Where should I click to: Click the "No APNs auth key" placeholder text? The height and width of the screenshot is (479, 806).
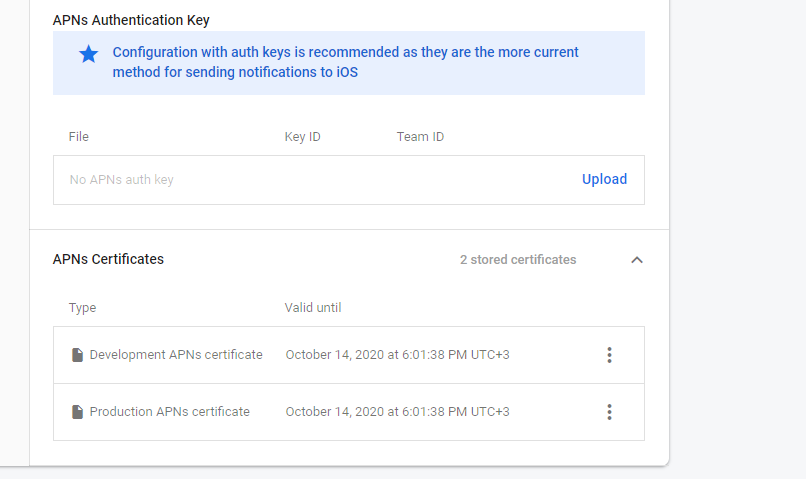[121, 180]
